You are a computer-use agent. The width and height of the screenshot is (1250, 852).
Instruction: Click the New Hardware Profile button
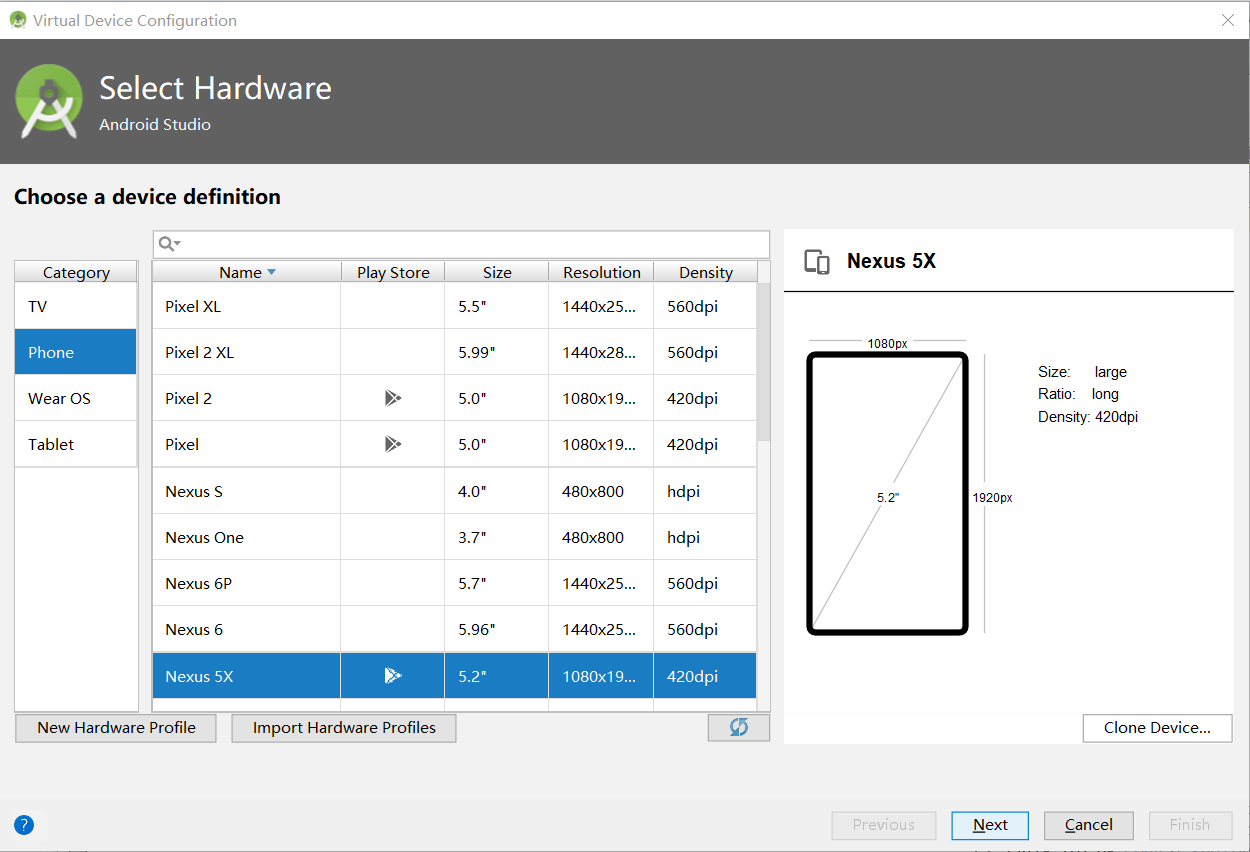click(116, 727)
